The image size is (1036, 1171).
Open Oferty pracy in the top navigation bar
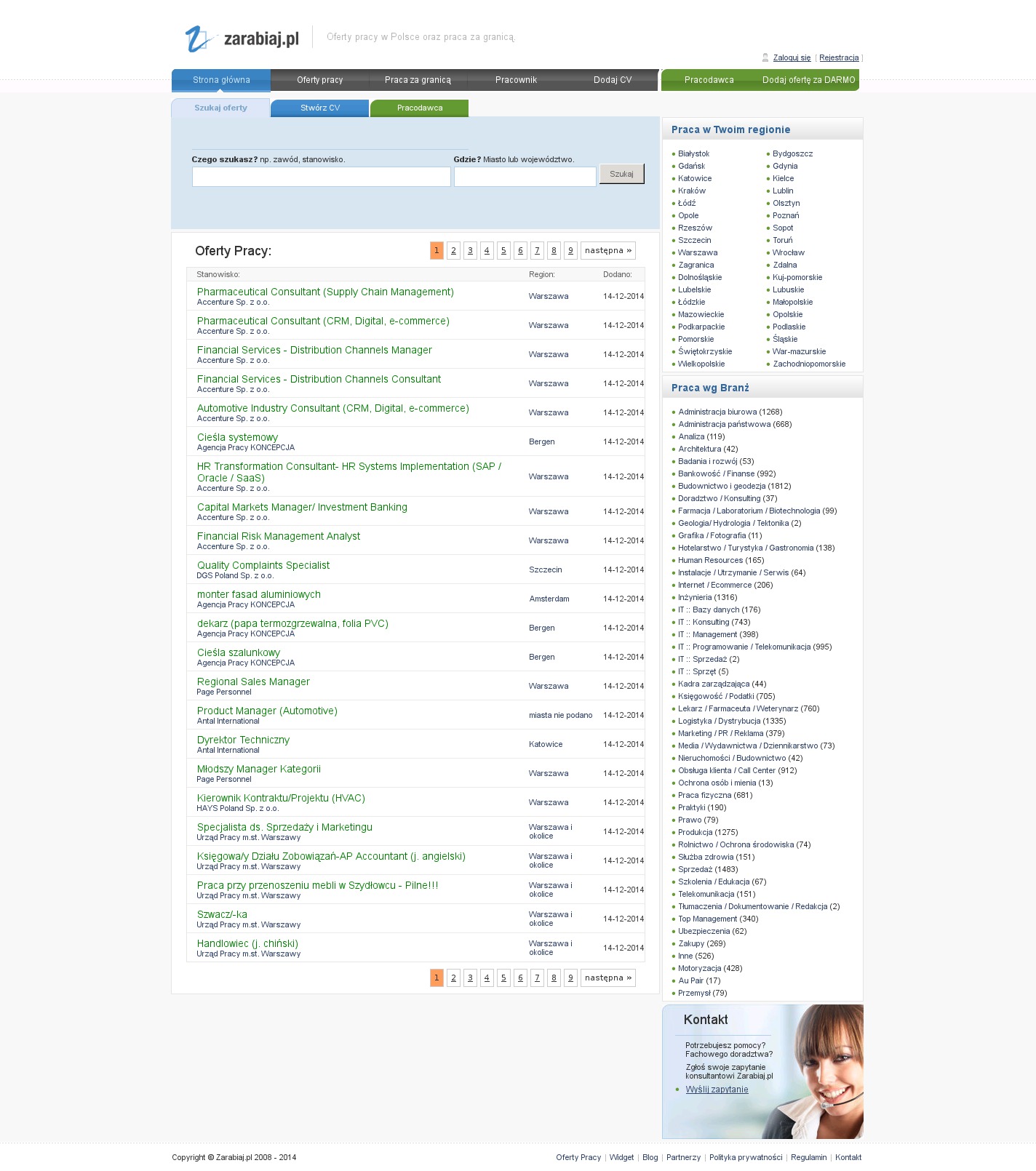coord(320,80)
